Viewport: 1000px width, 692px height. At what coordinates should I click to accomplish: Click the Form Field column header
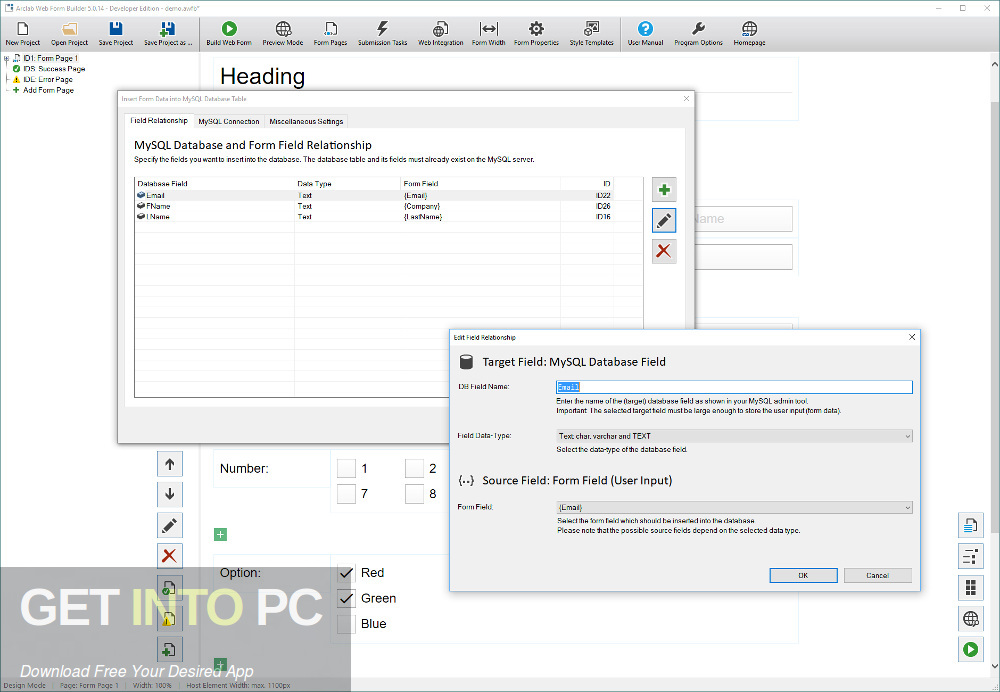pos(481,184)
